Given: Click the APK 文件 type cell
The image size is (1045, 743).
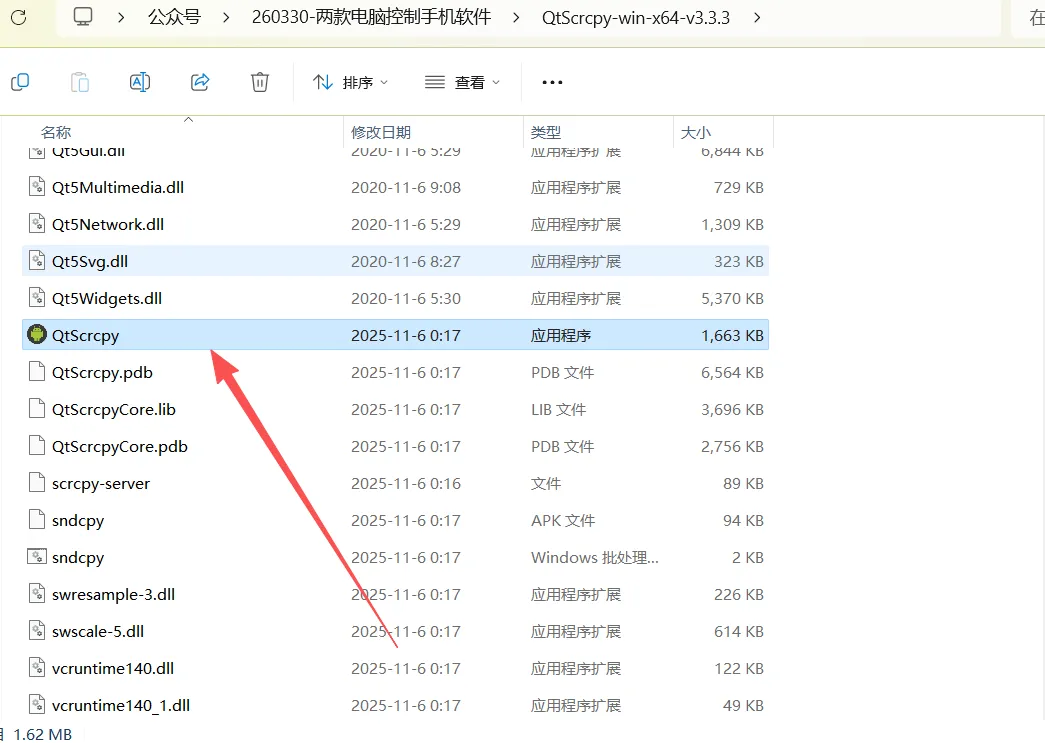Looking at the screenshot, I should (563, 520).
